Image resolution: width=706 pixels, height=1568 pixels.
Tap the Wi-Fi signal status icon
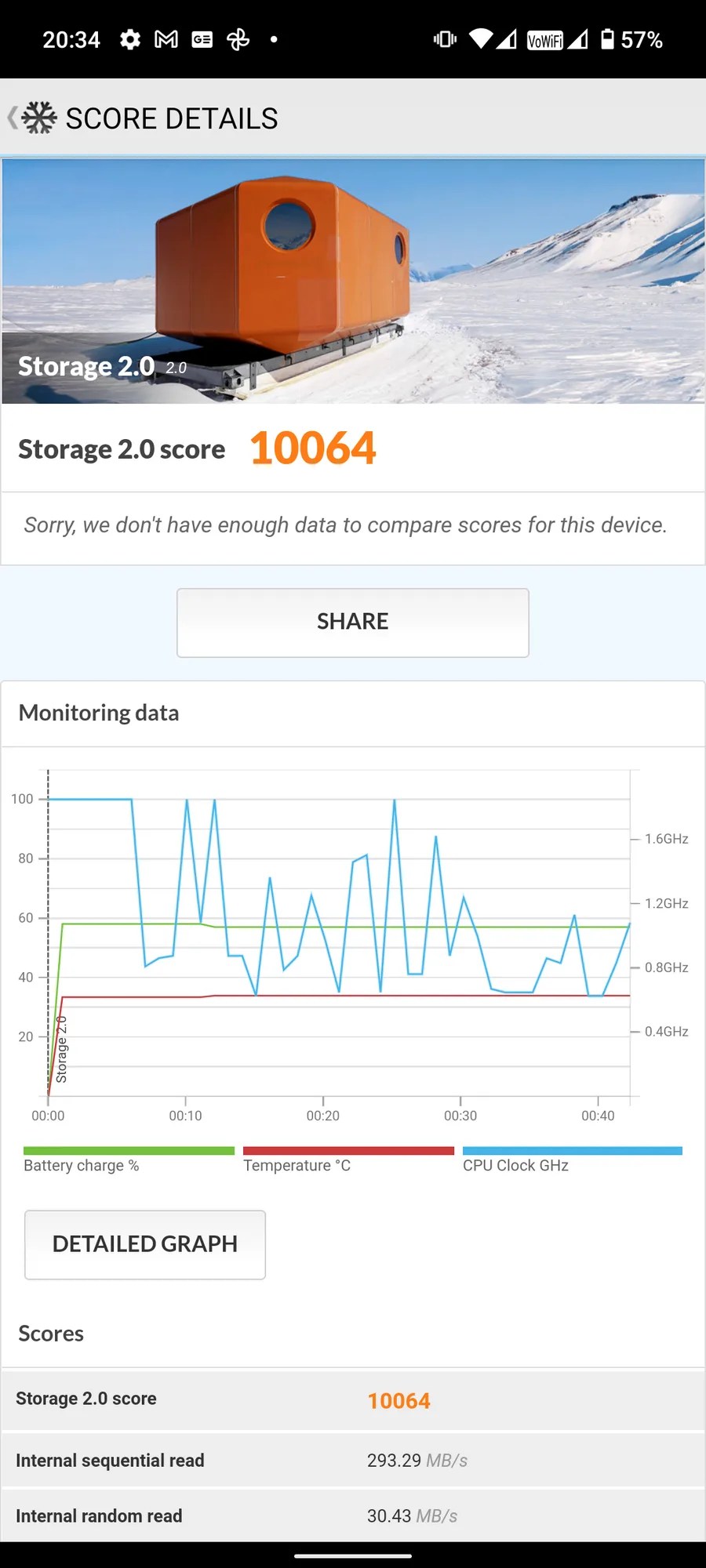pos(481,39)
